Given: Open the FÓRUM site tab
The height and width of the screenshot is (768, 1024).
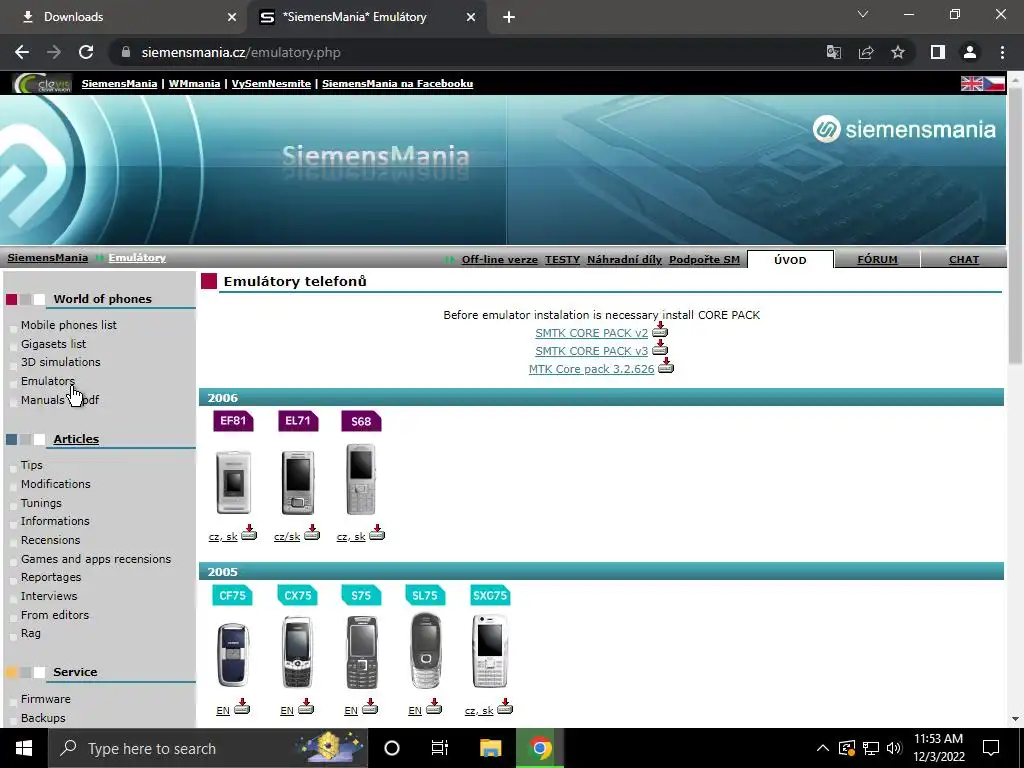Looking at the screenshot, I should (877, 259).
